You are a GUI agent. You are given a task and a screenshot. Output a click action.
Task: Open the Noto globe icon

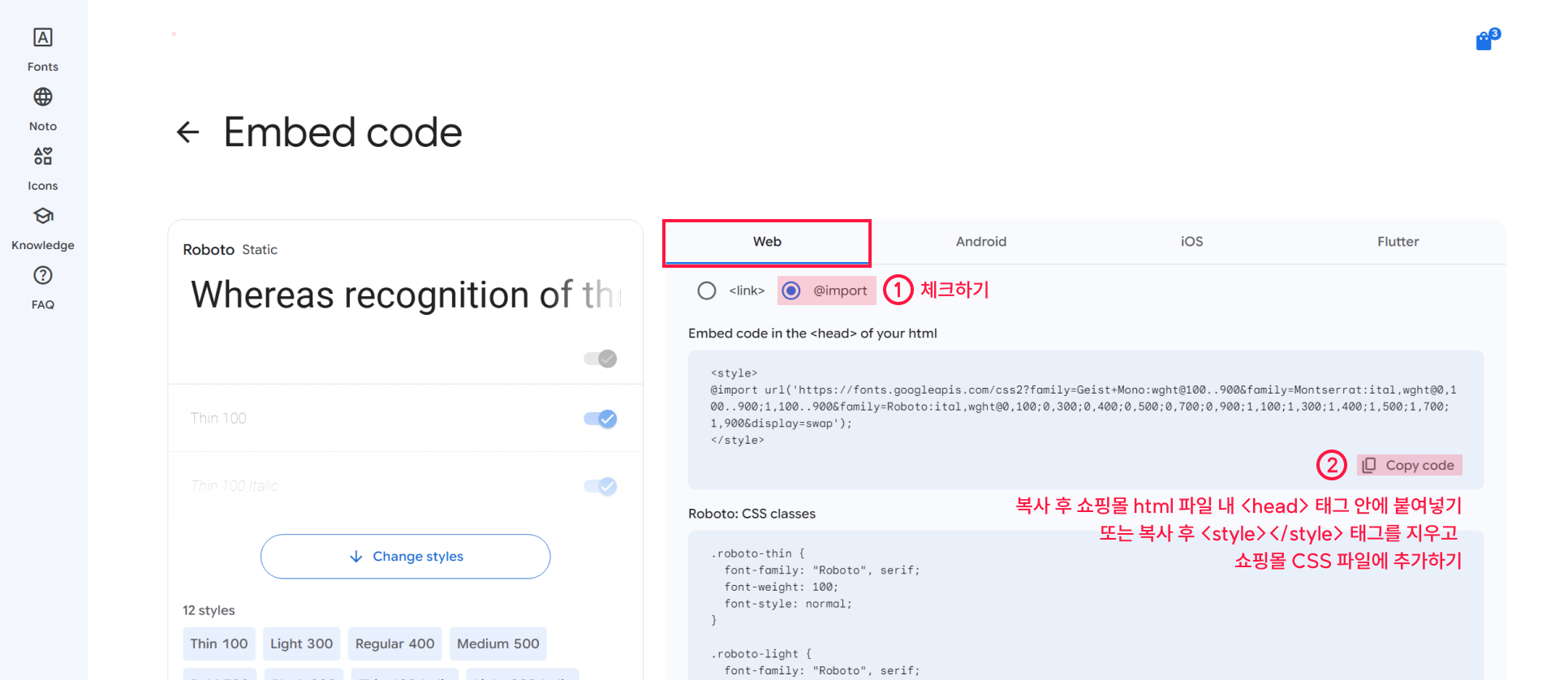(43, 97)
